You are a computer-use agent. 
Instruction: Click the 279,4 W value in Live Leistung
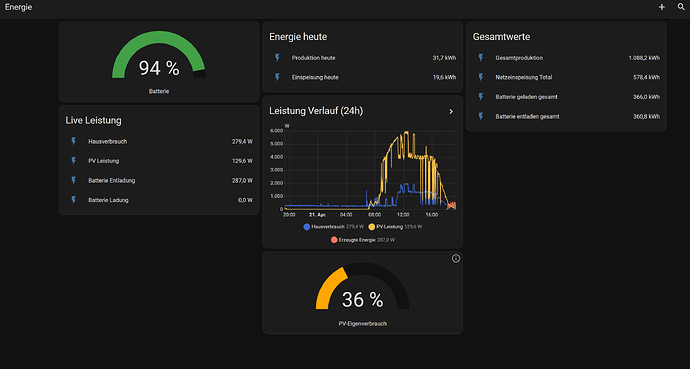242,141
